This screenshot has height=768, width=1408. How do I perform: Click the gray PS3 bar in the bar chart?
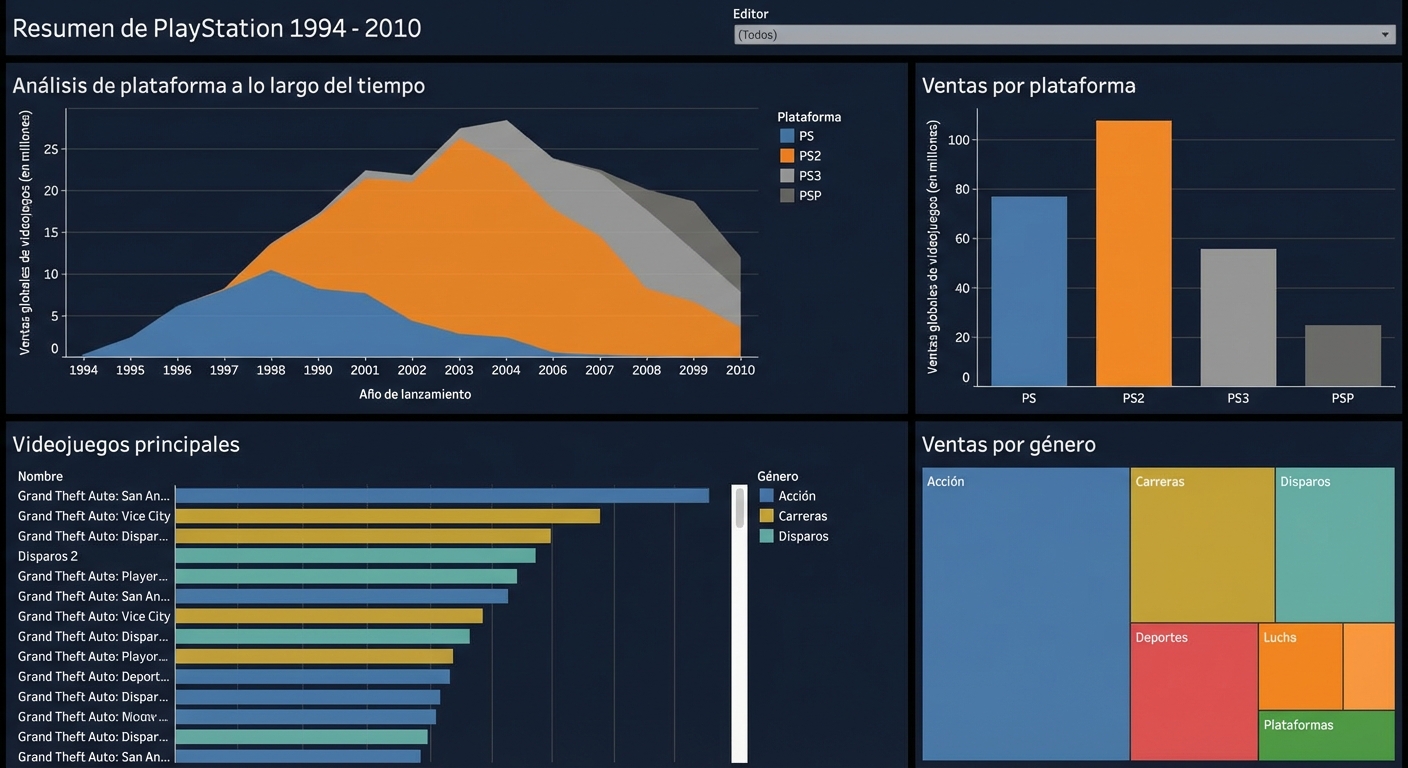pyautogui.click(x=1238, y=317)
